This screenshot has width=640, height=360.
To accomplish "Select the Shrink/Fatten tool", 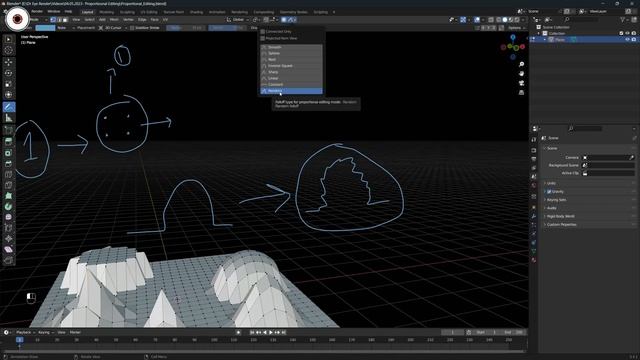I will (x=9, y=239).
